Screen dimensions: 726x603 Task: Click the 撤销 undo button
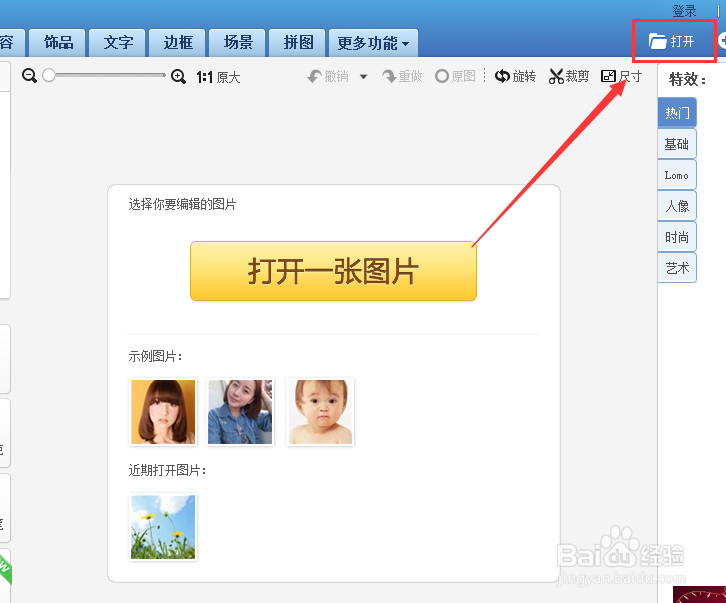click(328, 76)
